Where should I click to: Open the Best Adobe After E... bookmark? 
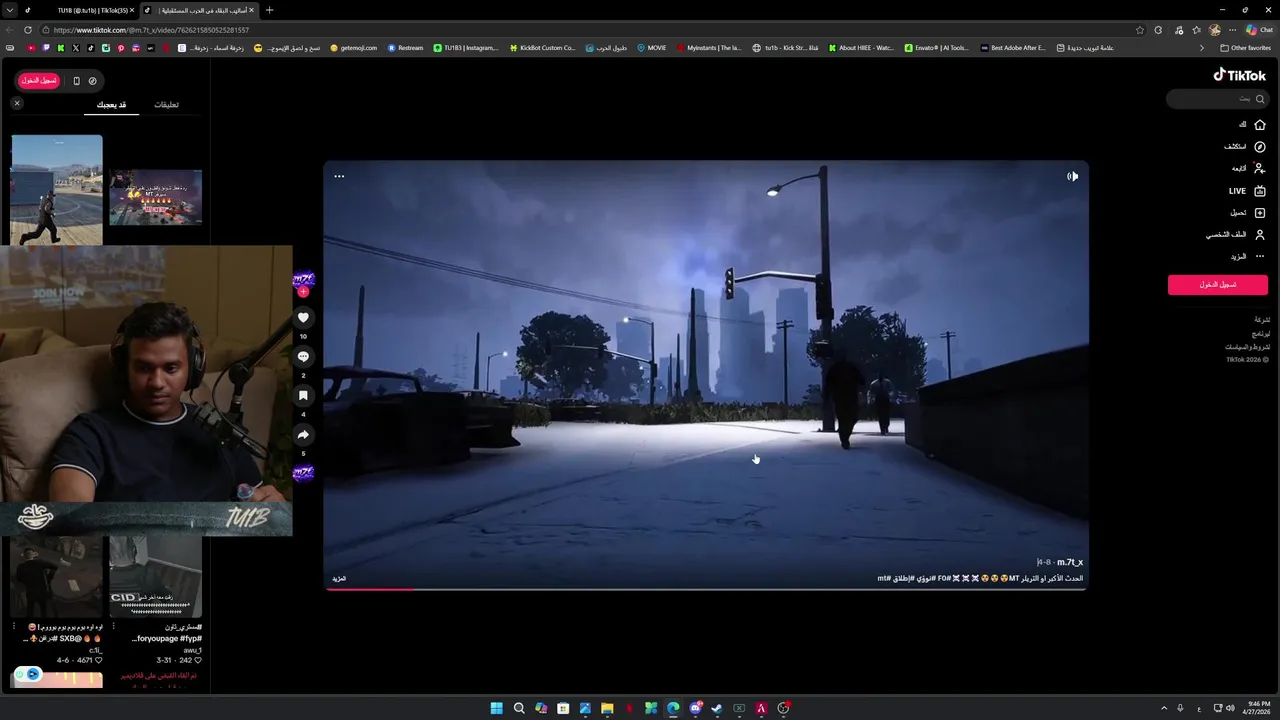tap(1012, 48)
